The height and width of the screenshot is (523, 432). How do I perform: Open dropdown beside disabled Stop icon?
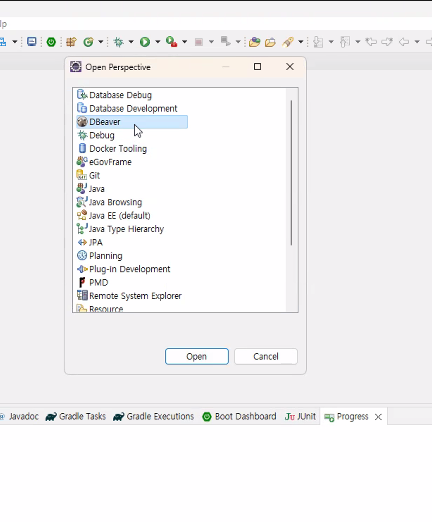pos(211,42)
